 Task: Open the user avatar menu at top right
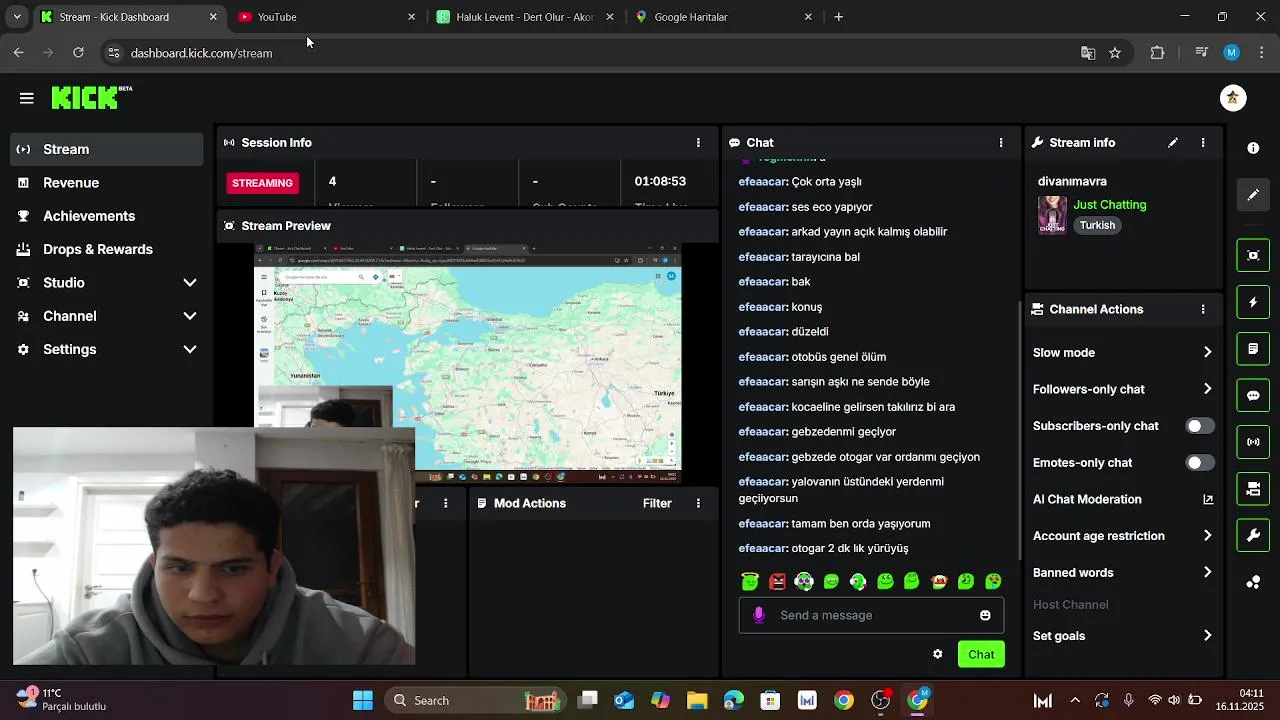point(1233,98)
